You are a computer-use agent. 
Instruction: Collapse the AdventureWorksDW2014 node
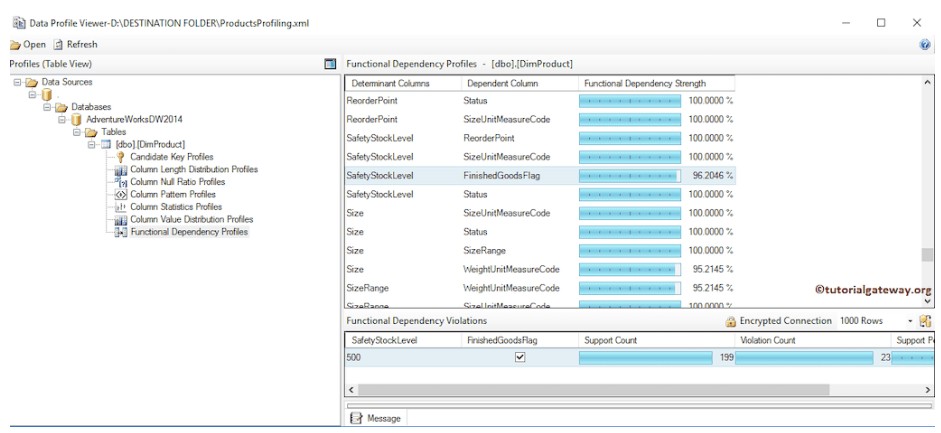click(62, 120)
